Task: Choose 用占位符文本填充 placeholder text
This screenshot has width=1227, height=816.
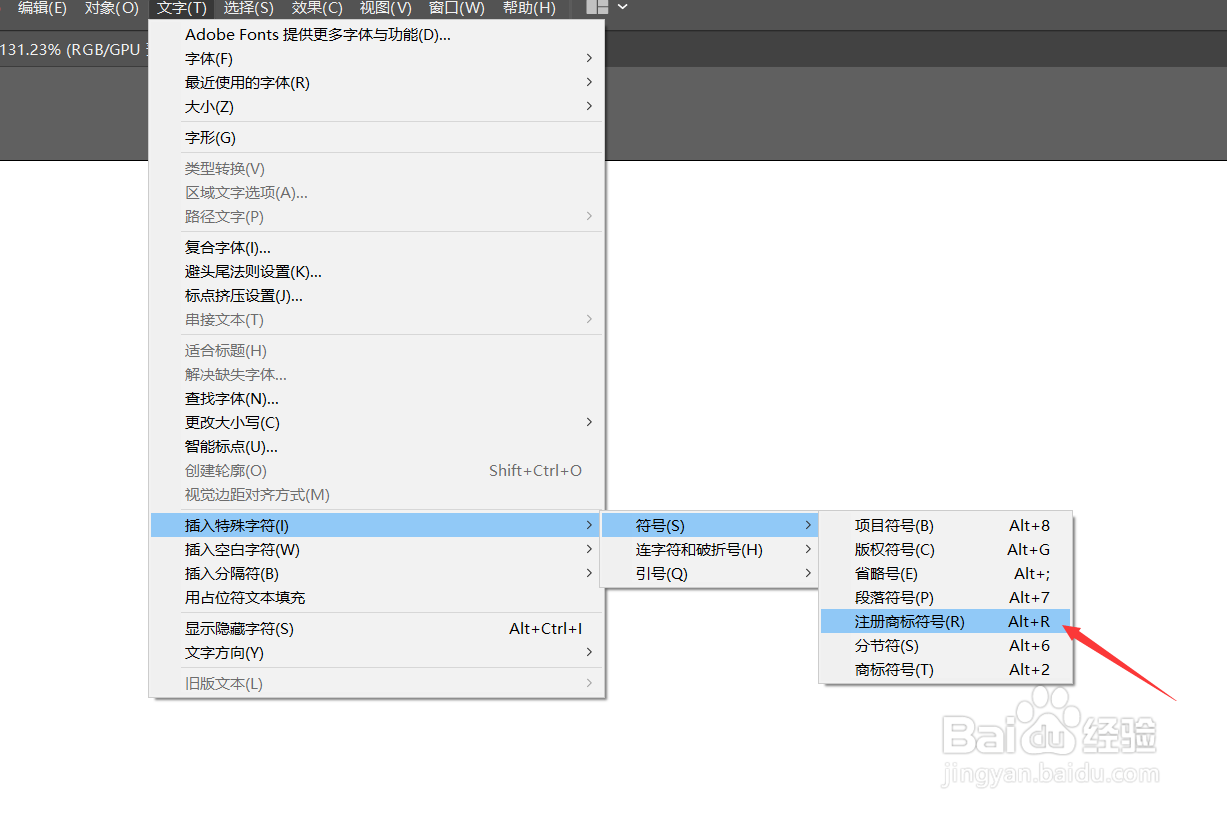Action: coord(244,597)
